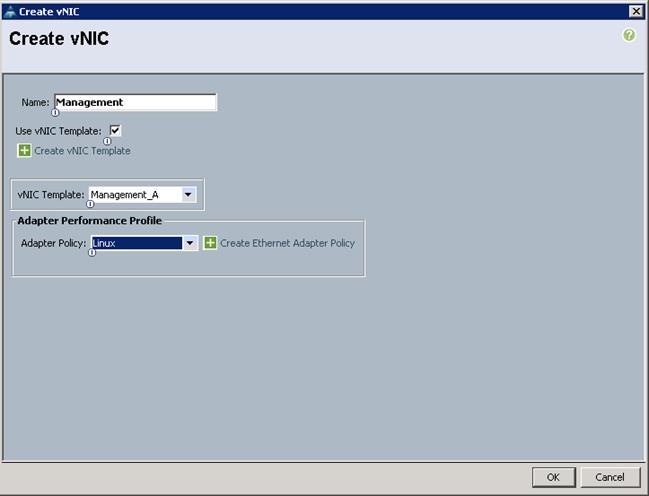Close the Create vNIC window
Screen dimensions: 649x496
coord(636,12)
